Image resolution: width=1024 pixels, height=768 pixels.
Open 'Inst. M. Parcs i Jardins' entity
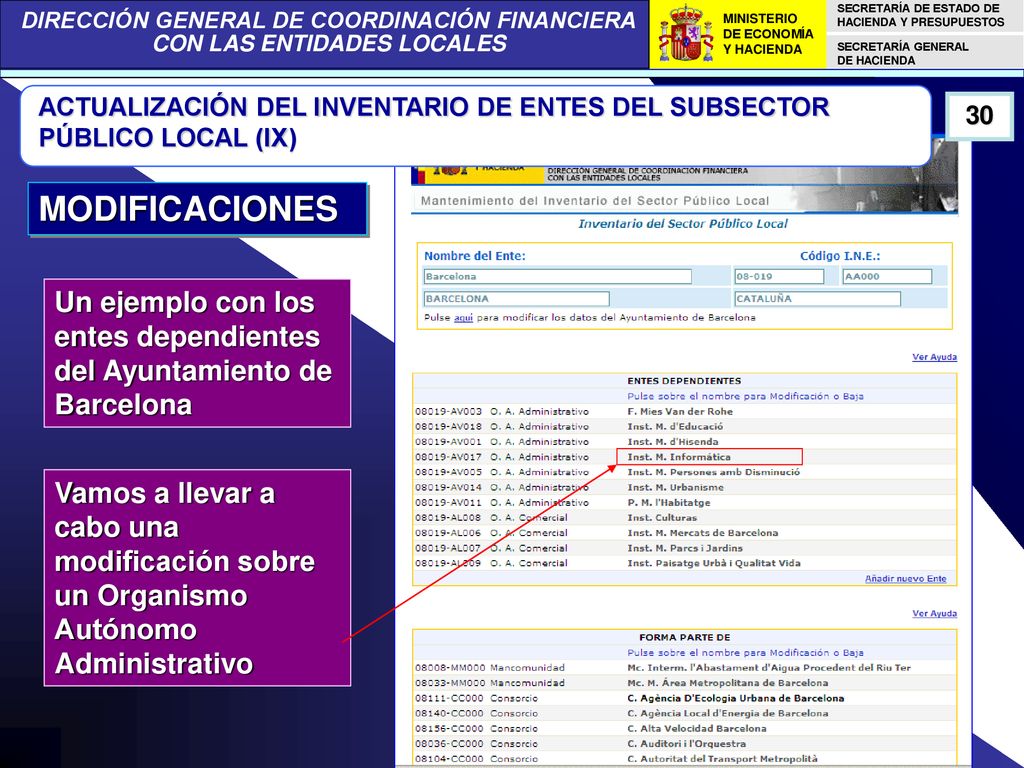point(684,549)
